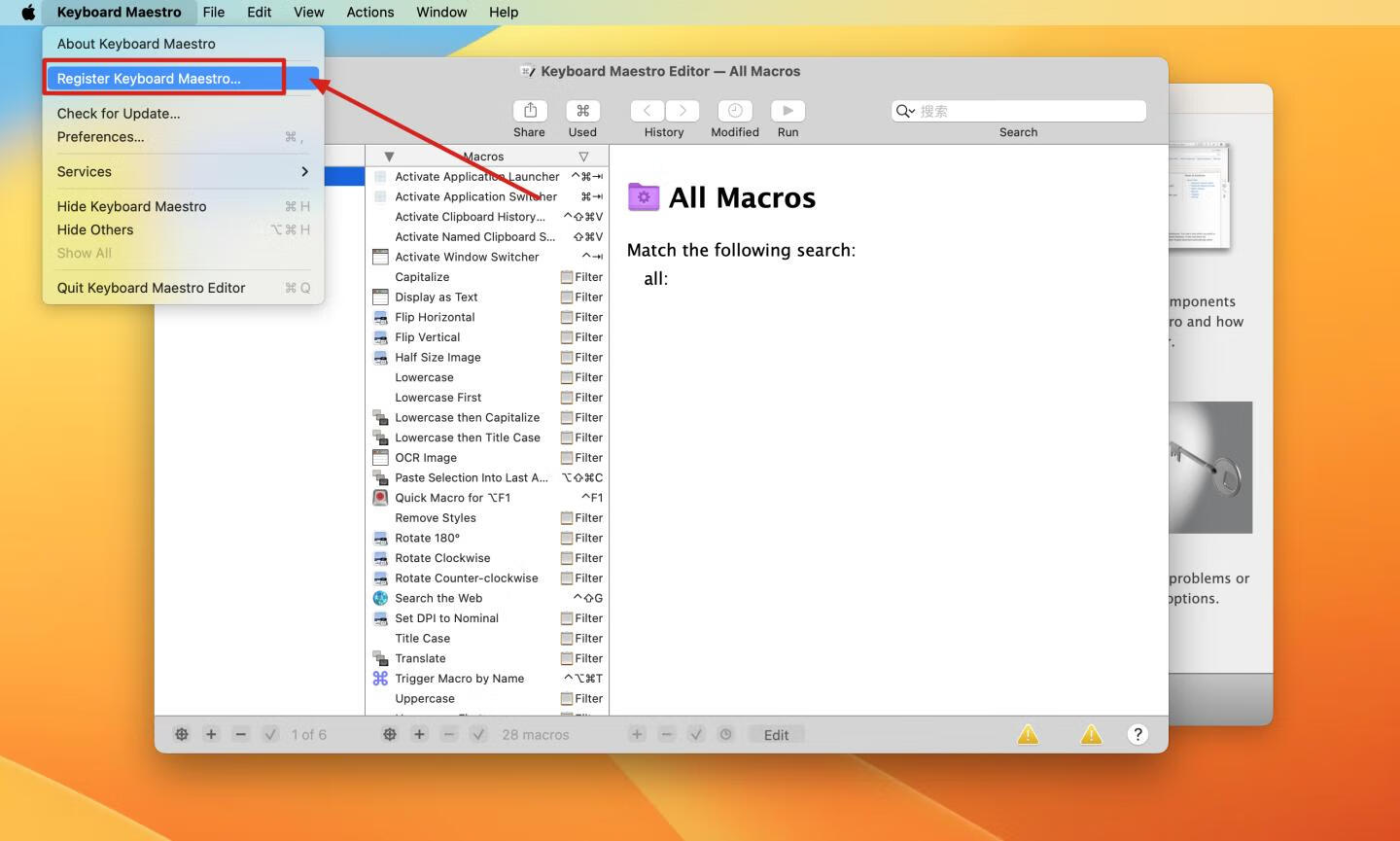Click the groups gear action button

(181, 735)
